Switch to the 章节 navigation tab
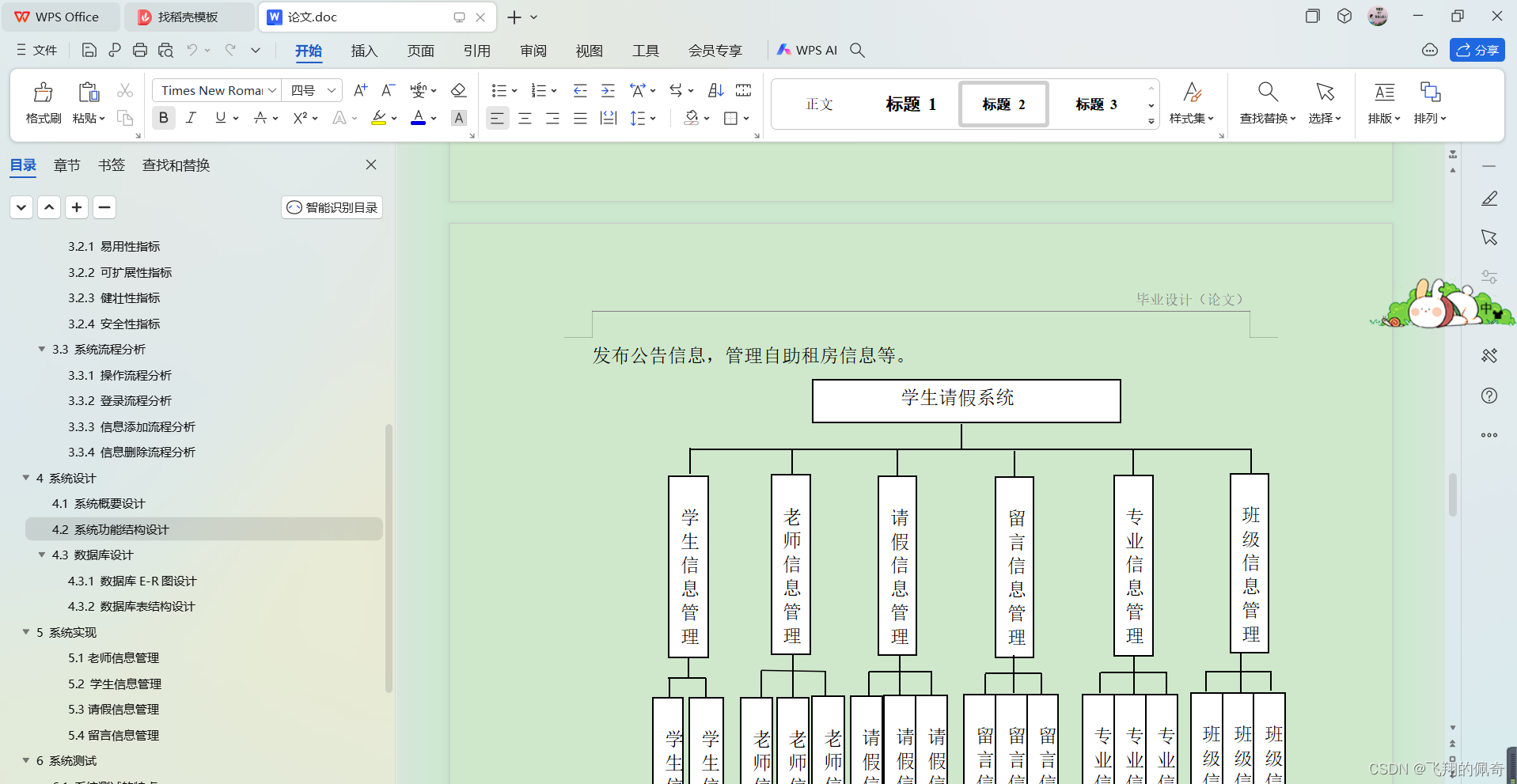Image resolution: width=1517 pixels, height=784 pixels. point(67,165)
